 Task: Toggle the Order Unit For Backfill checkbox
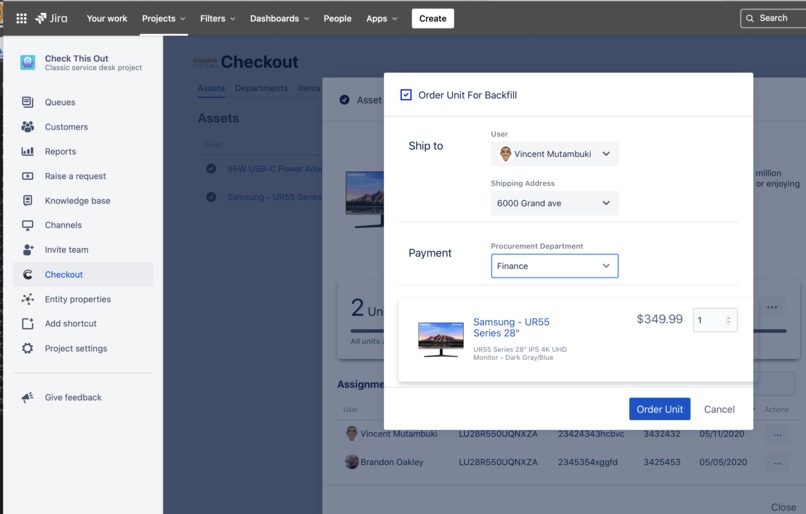pyautogui.click(x=406, y=95)
